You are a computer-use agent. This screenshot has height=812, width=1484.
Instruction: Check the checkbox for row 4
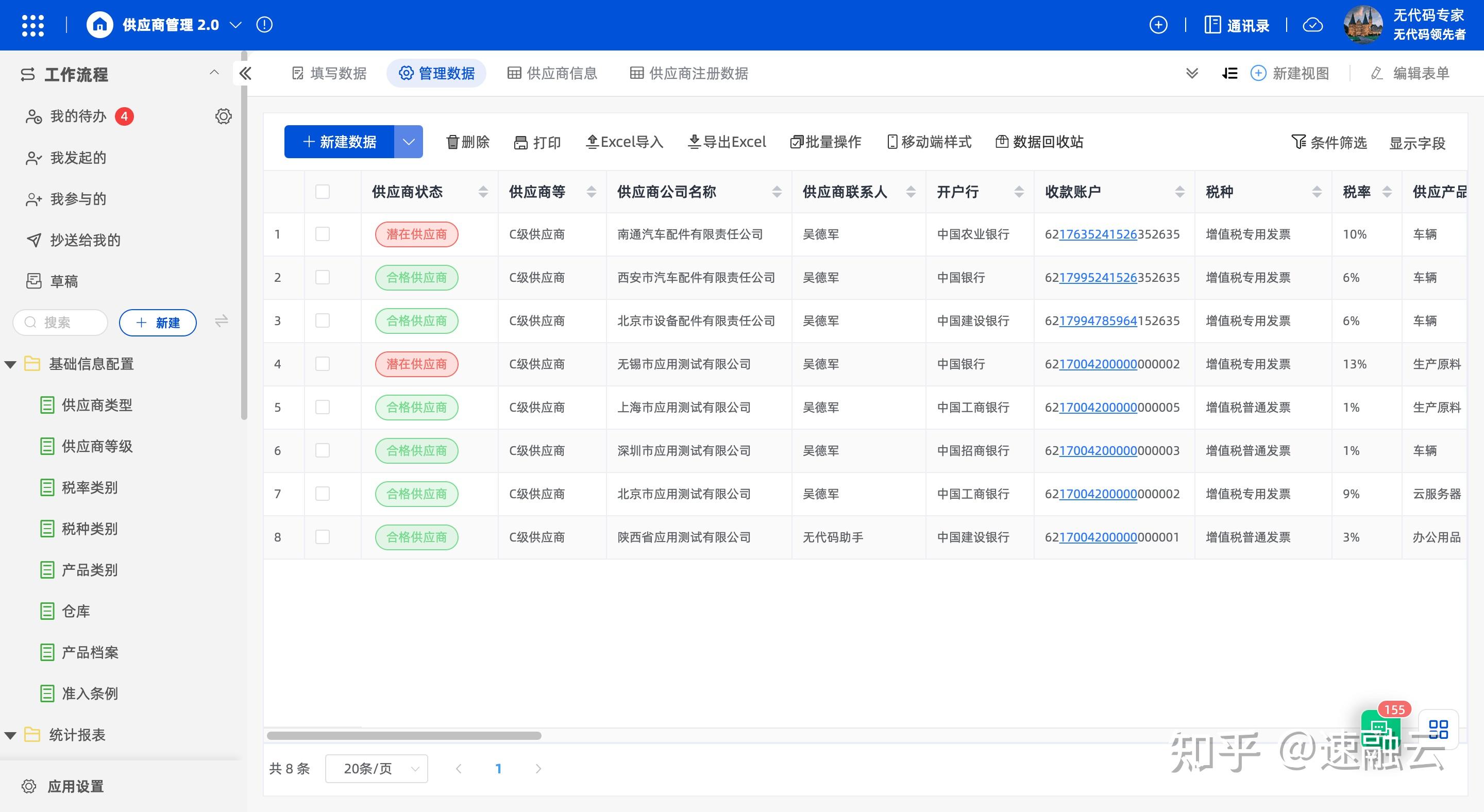coord(322,364)
